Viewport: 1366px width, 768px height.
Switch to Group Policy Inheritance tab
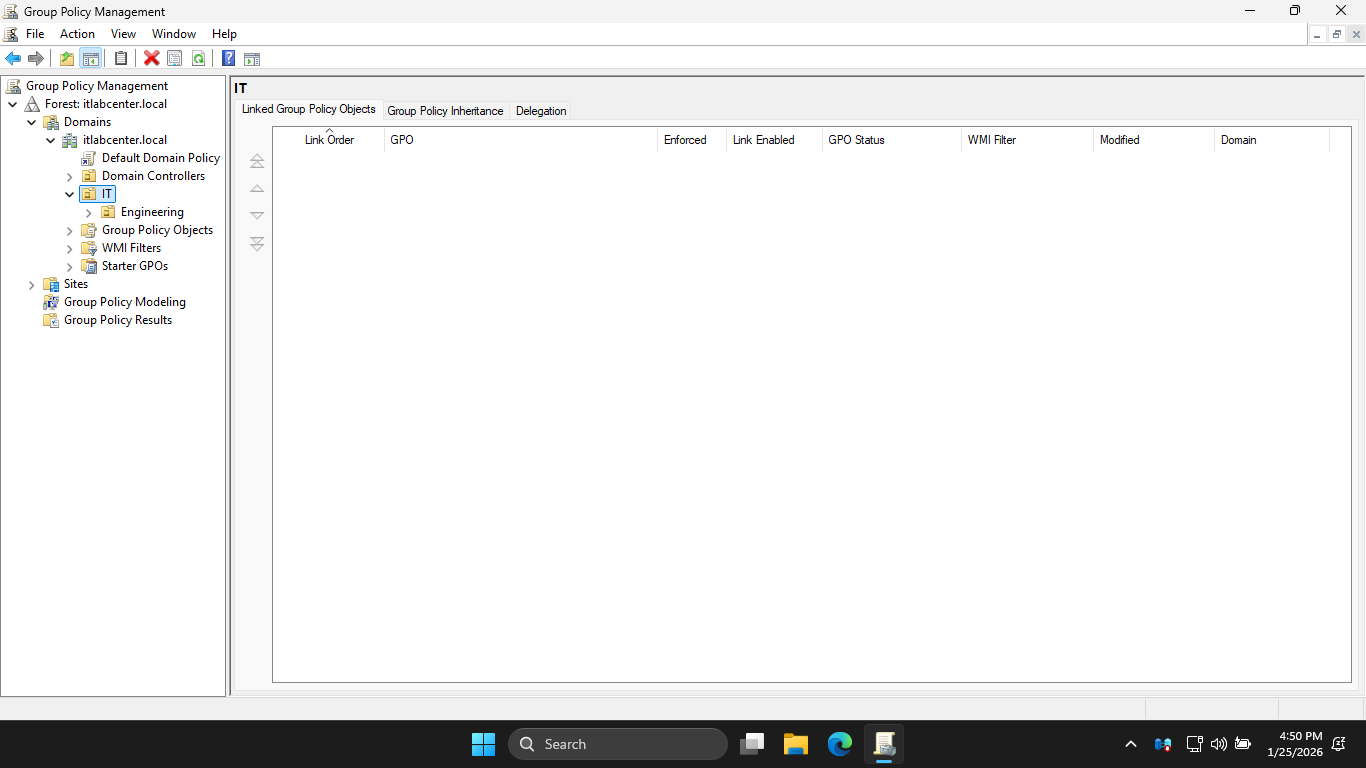[x=445, y=111]
